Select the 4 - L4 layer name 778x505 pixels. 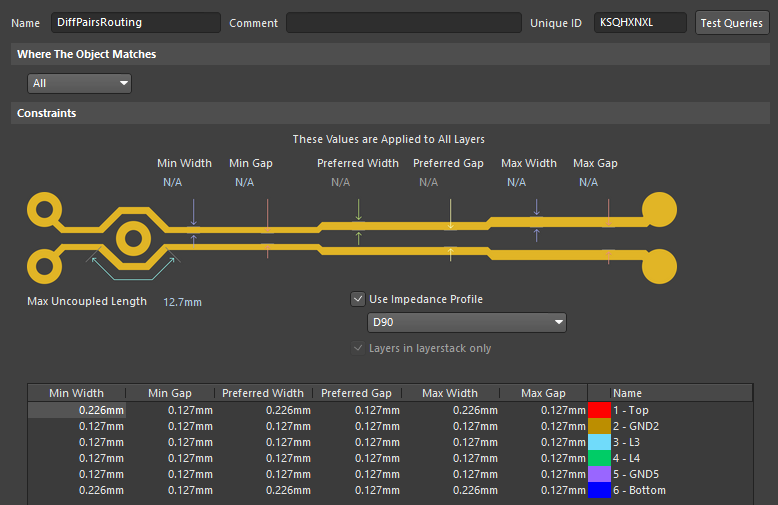point(626,458)
